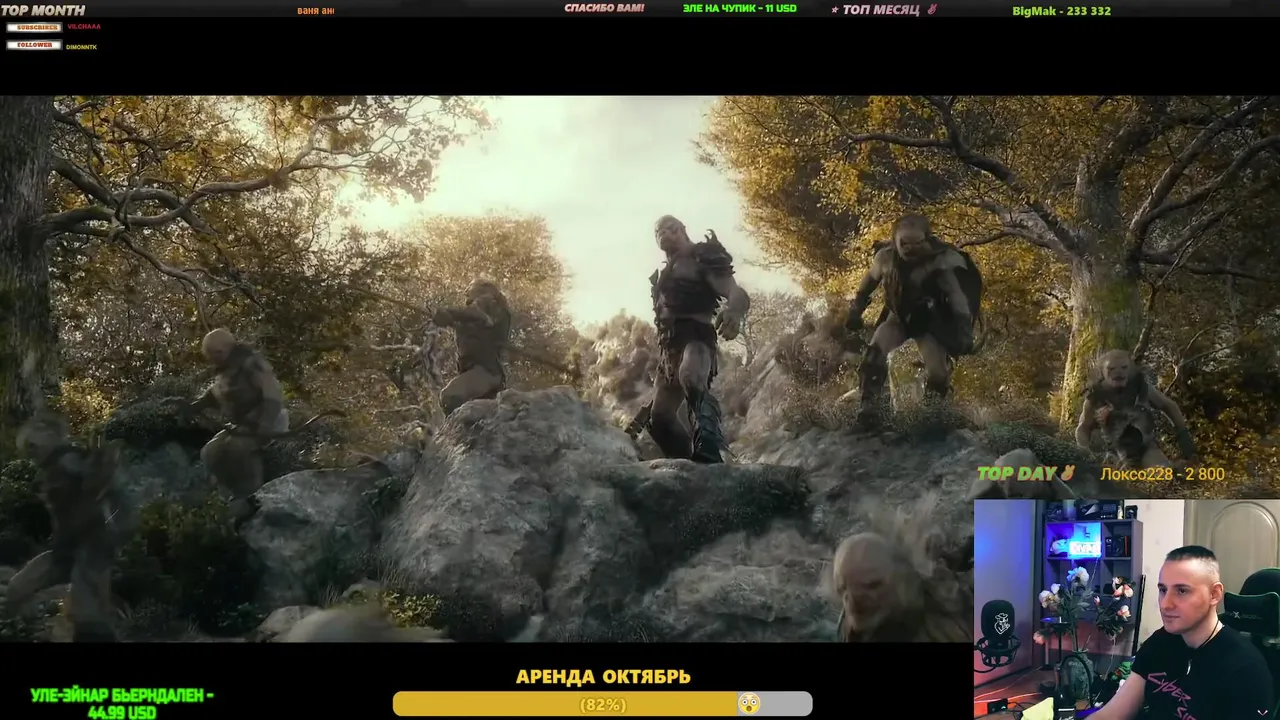Screen dimensions: 1280x720
Task: Click the TOP DAY label
Action: [1016, 474]
